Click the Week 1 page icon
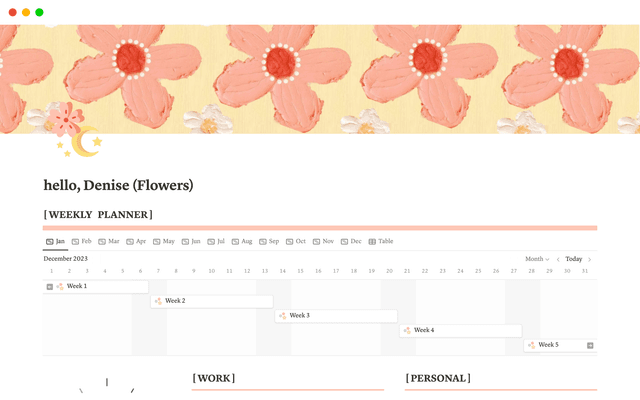This screenshot has width=640, height=400. [60, 287]
